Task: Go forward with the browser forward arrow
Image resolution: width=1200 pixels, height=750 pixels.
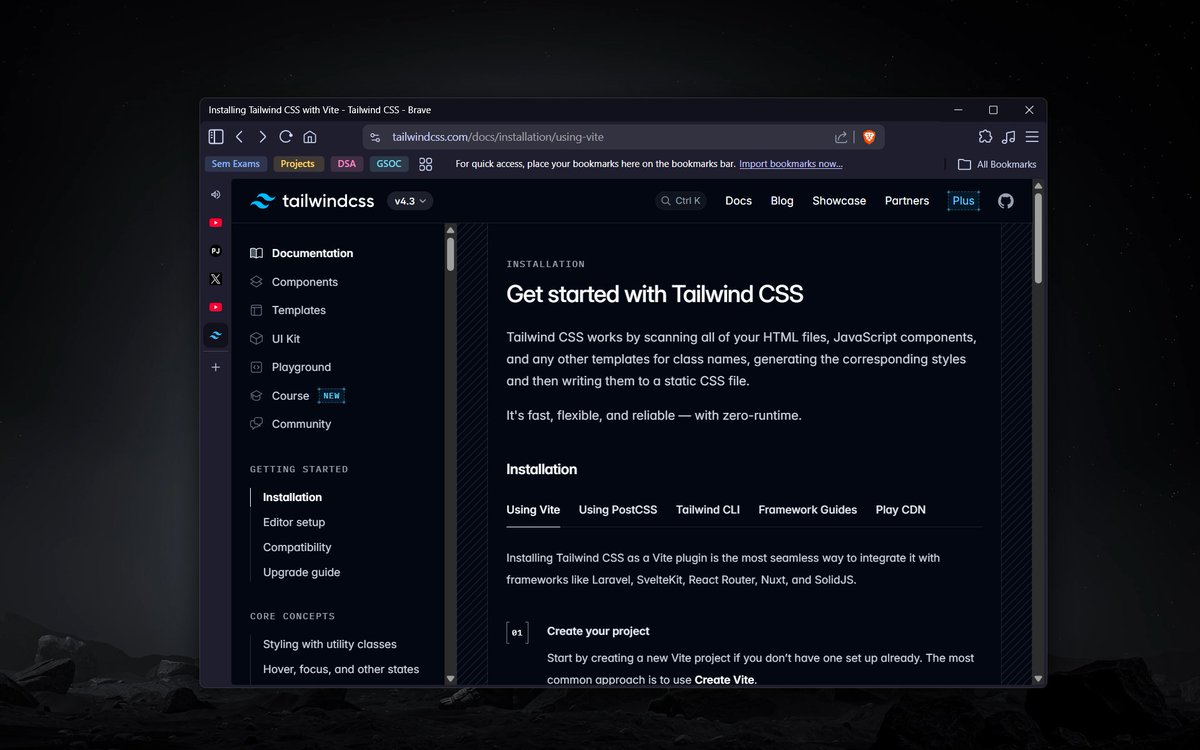Action: click(x=263, y=137)
